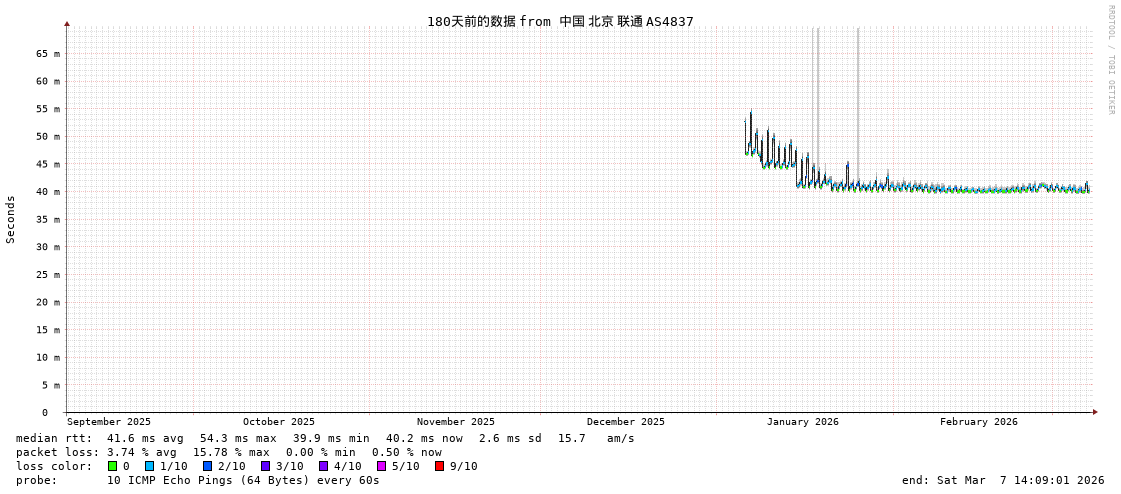
Task: Click the February 2026 x-axis label
Action: [978, 422]
